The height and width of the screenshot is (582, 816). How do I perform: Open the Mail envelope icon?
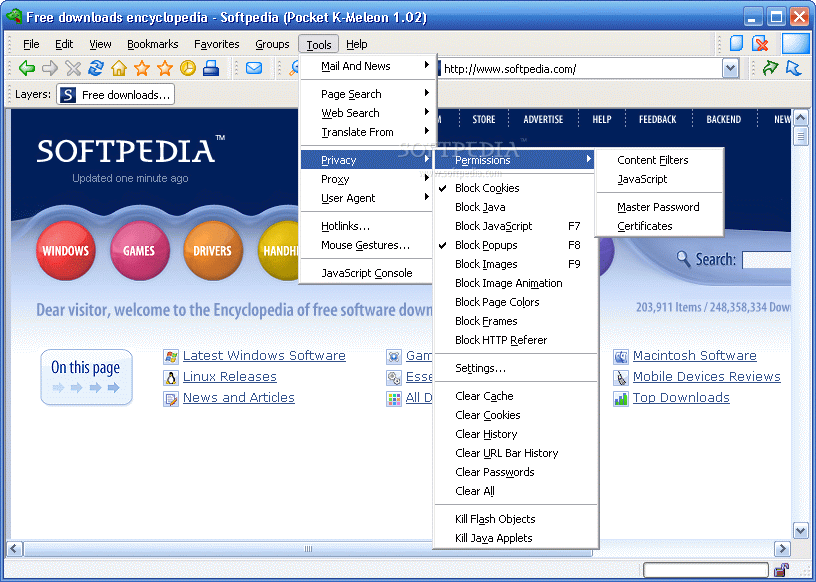tap(254, 68)
